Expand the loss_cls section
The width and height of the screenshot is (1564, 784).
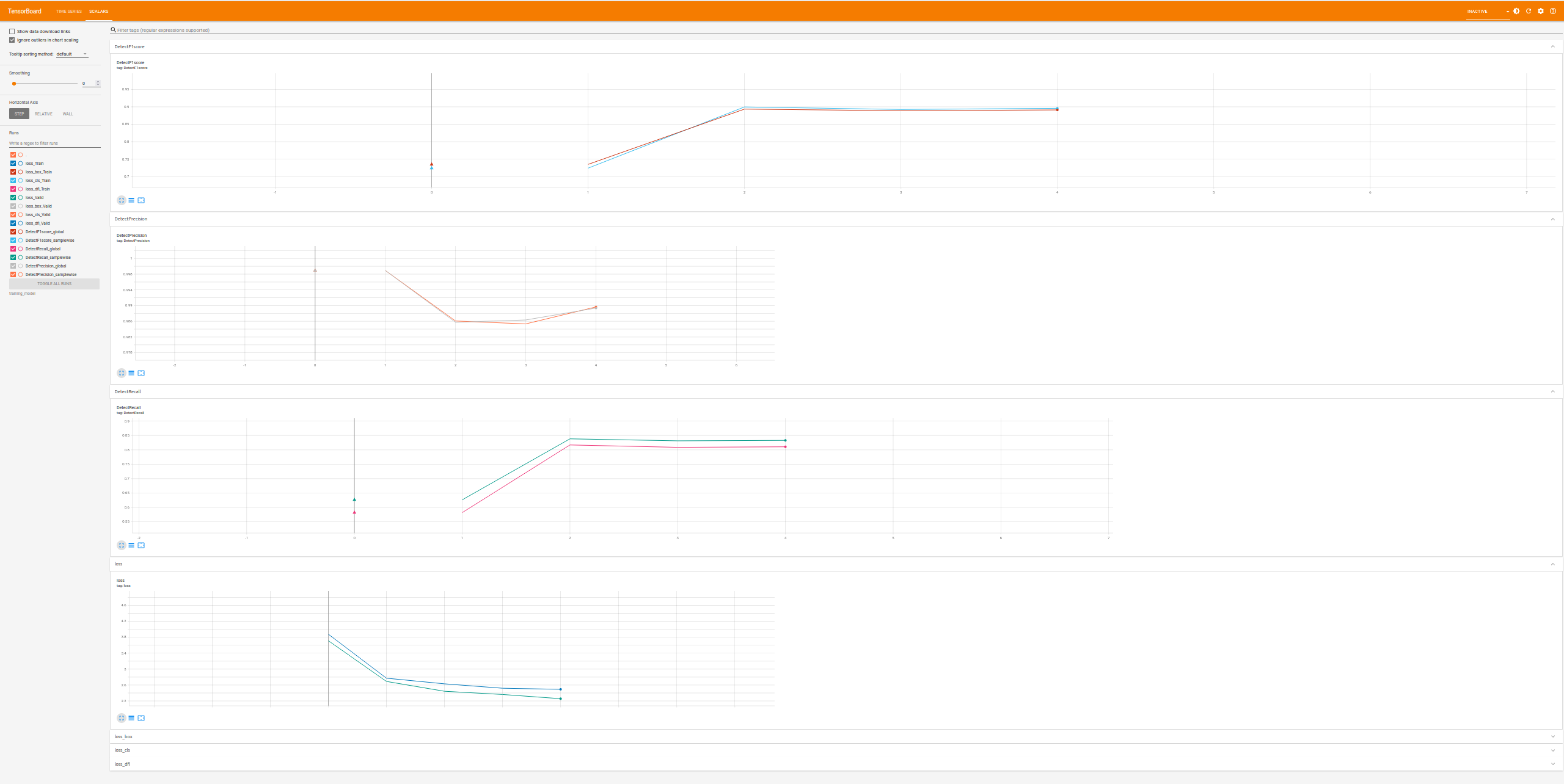1552,750
